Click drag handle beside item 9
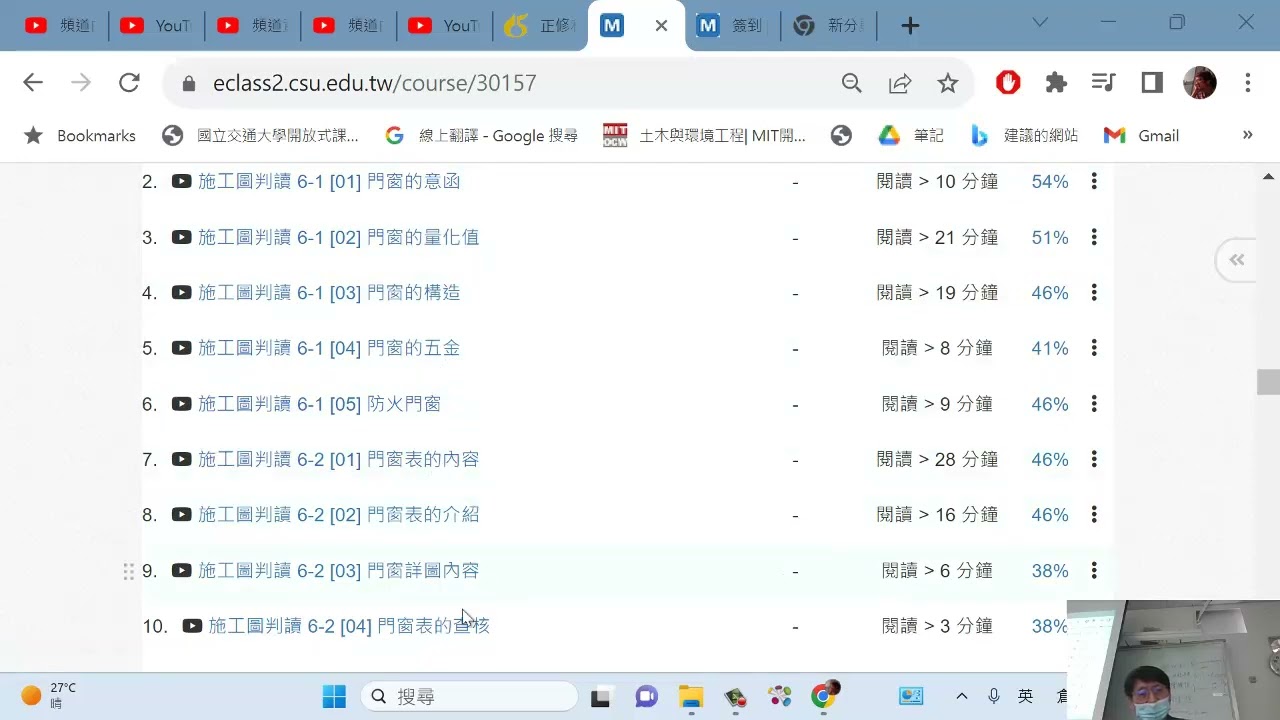Viewport: 1280px width, 720px height. pos(128,571)
